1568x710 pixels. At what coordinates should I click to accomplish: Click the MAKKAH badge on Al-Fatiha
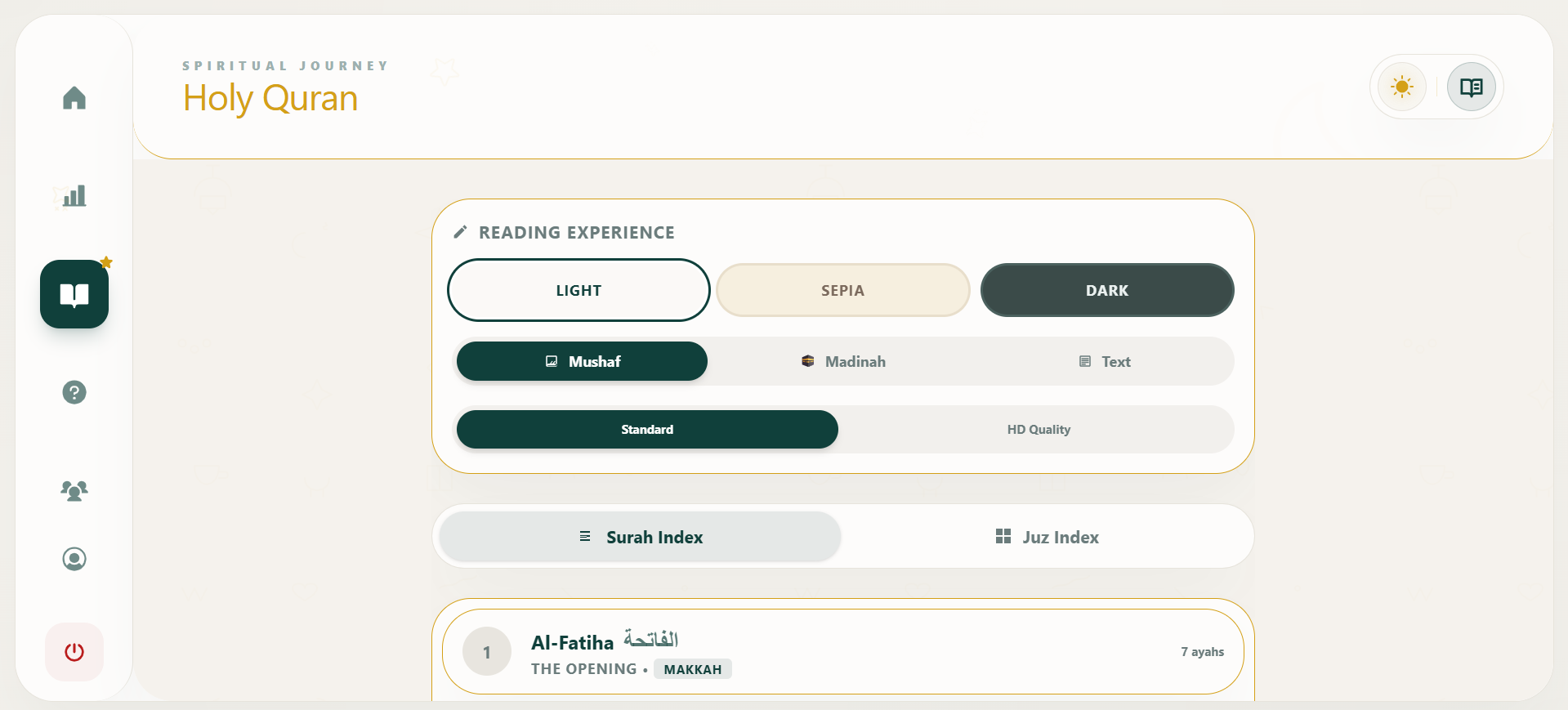[692, 668]
